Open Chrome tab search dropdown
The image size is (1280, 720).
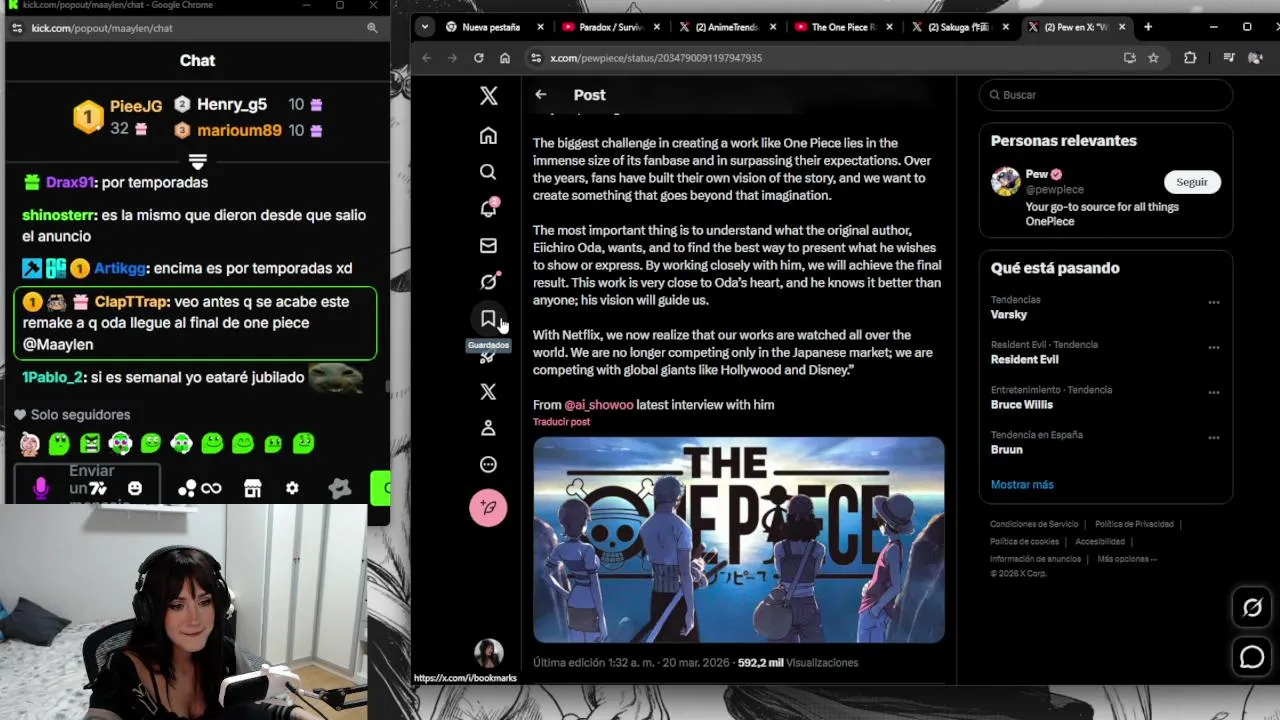coord(425,27)
